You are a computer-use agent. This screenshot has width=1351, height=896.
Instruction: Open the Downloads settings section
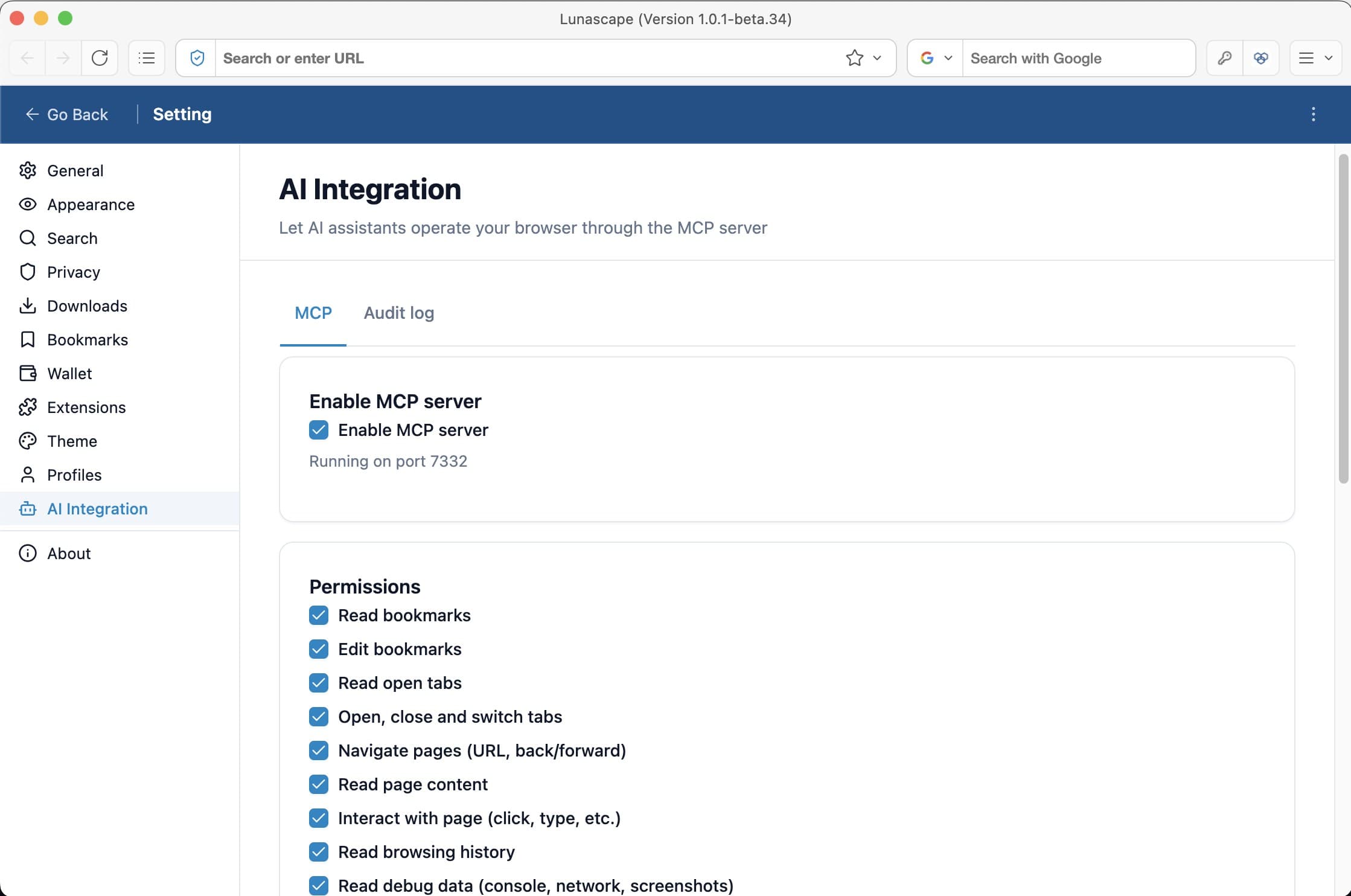(x=120, y=306)
